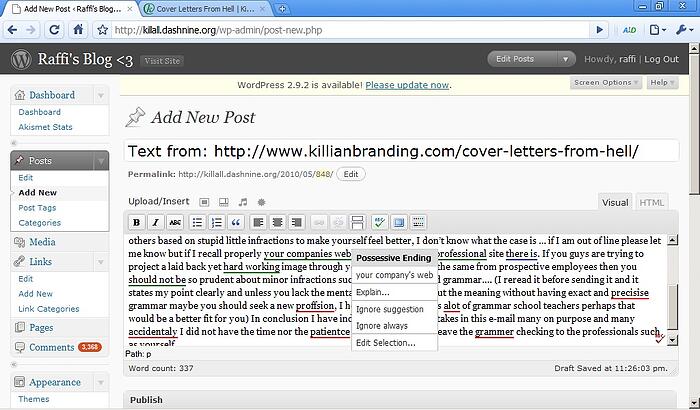This screenshot has height=410, width=700.
Task: Open the browser wrench settings menu
Action: [x=683, y=30]
